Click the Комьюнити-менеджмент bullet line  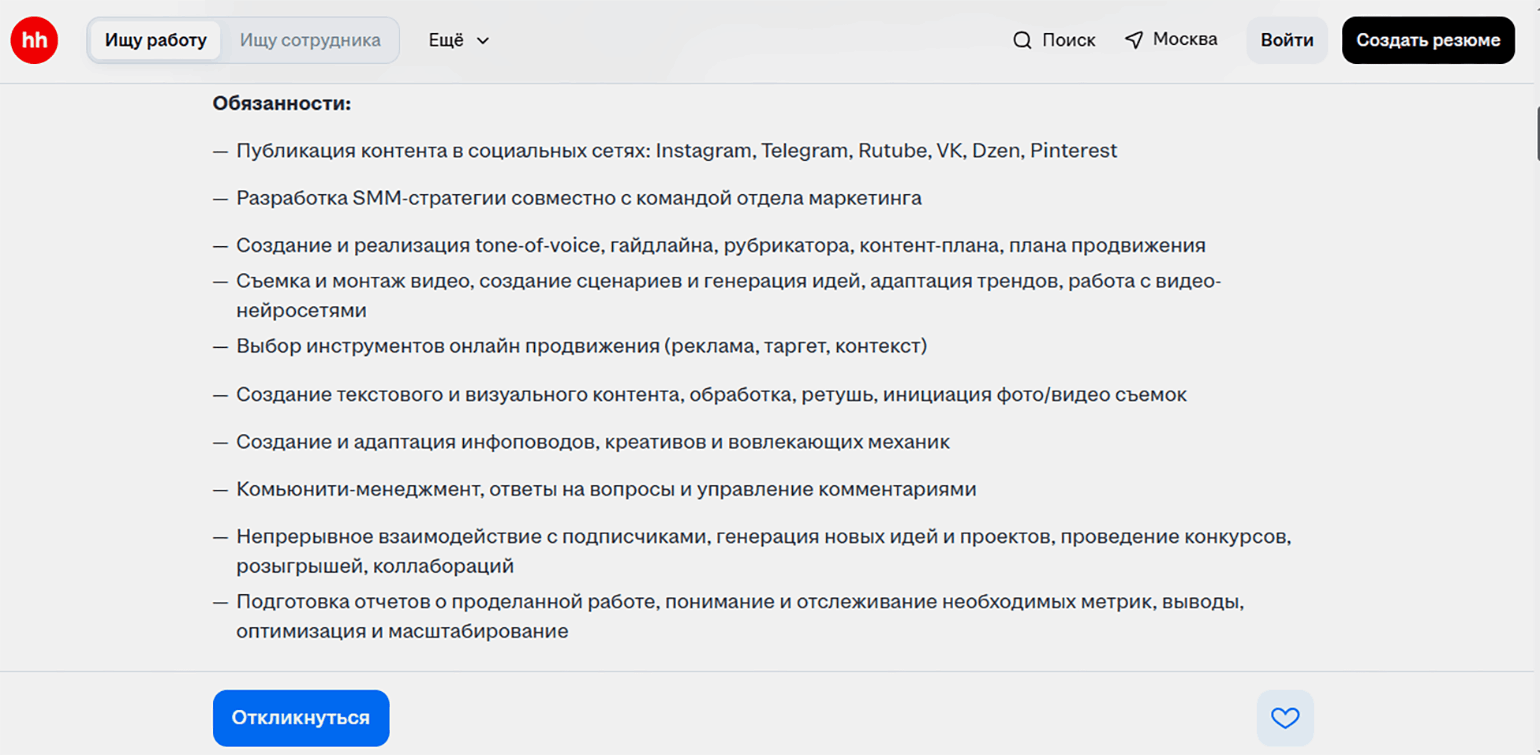(x=606, y=490)
